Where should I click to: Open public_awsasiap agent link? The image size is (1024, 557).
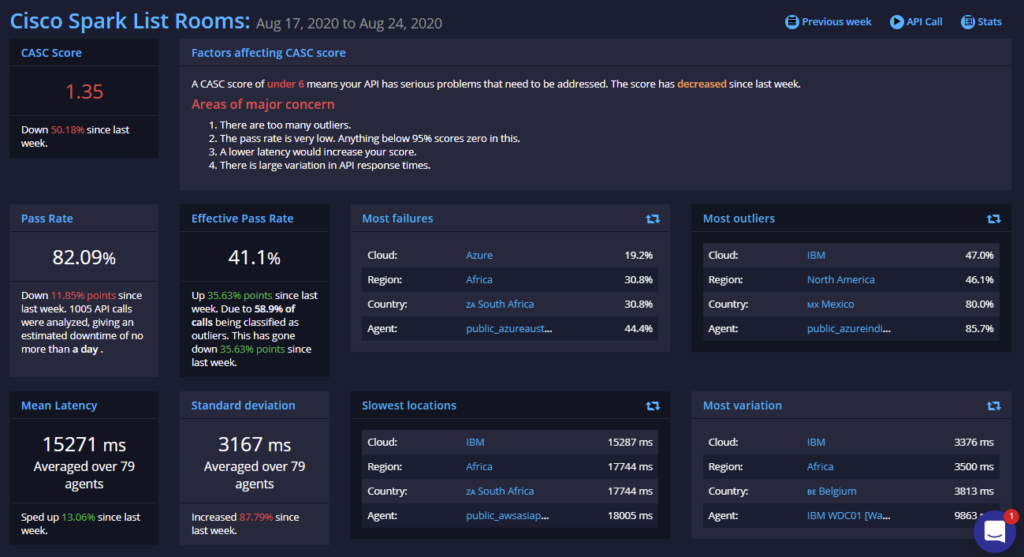pyautogui.click(x=507, y=515)
